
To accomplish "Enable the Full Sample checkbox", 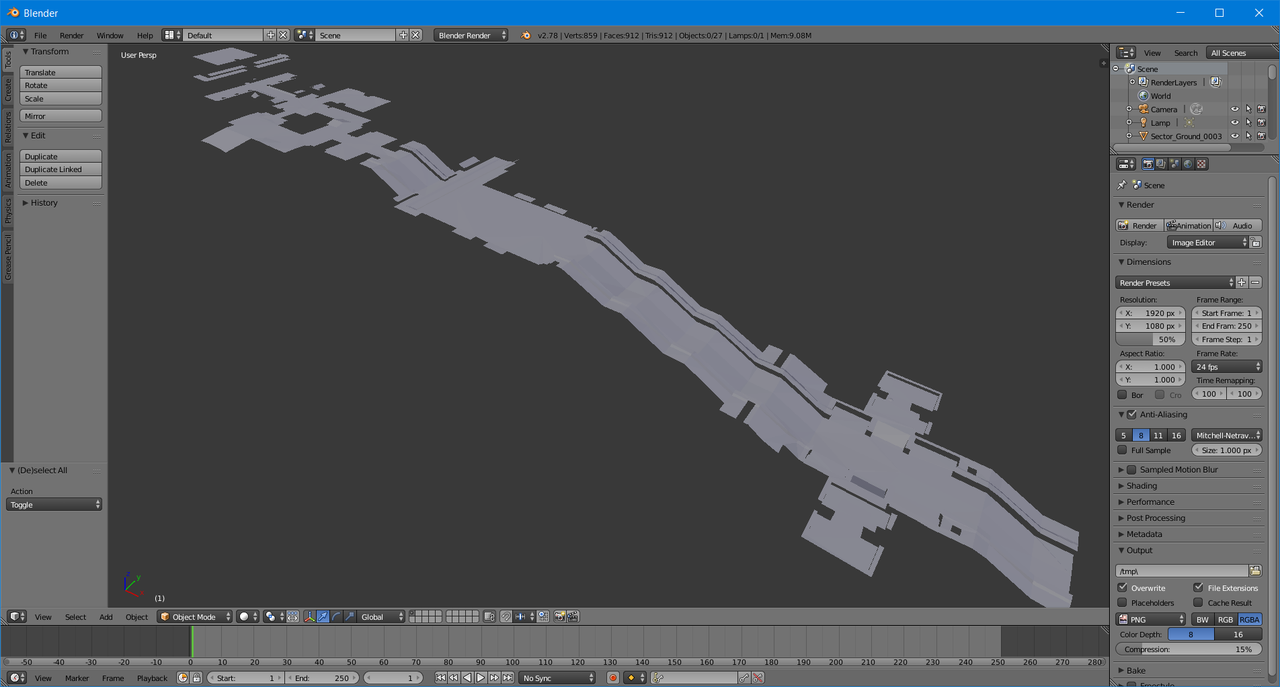I will (1122, 450).
